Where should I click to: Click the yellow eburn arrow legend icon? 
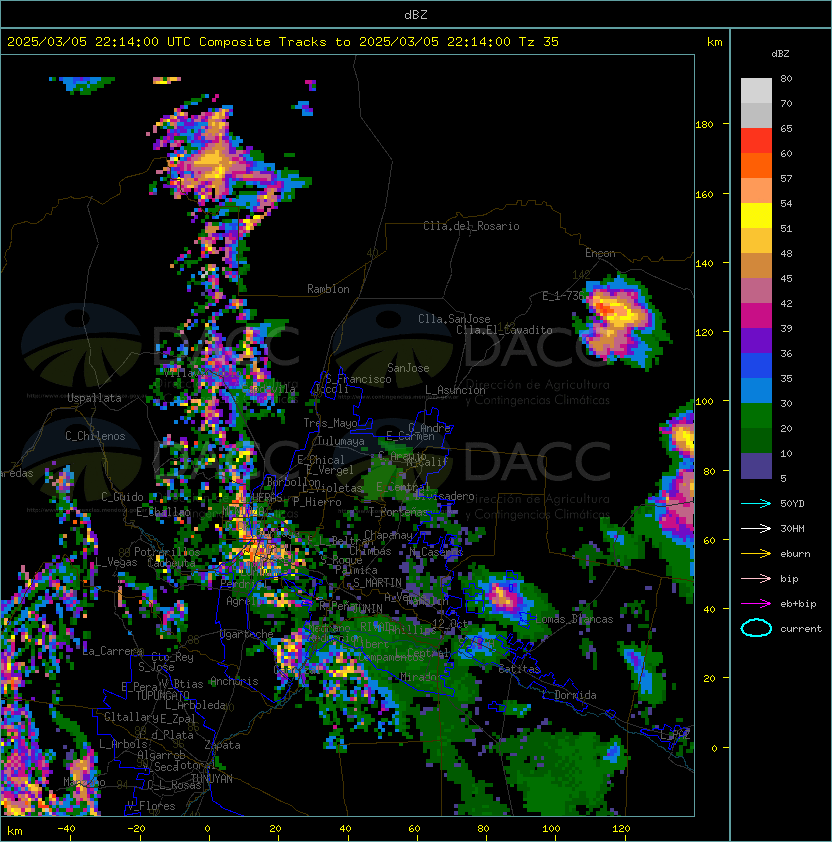(x=756, y=553)
